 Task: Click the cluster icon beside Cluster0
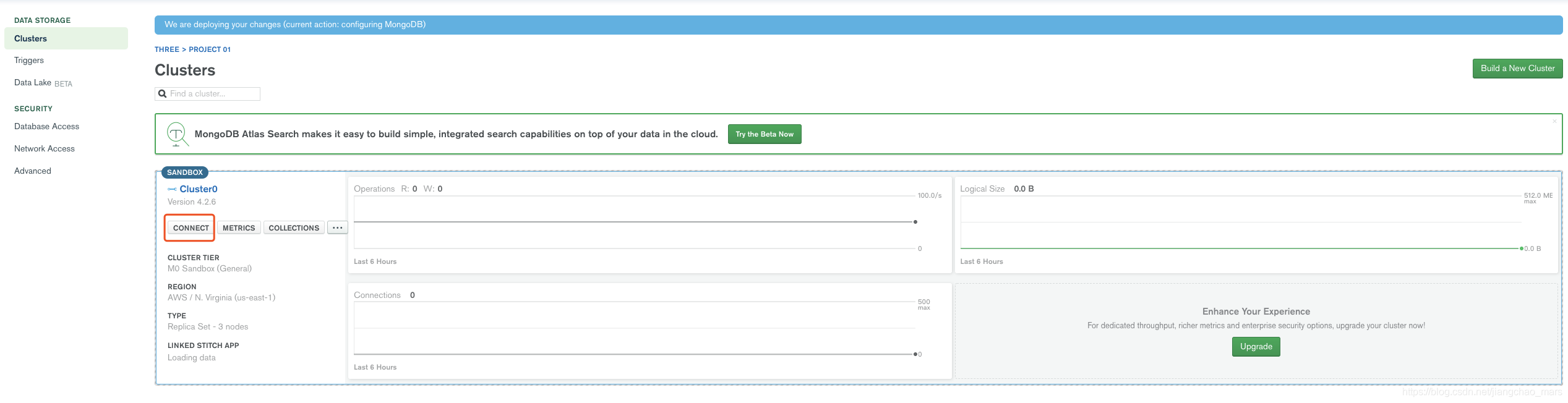click(x=172, y=189)
